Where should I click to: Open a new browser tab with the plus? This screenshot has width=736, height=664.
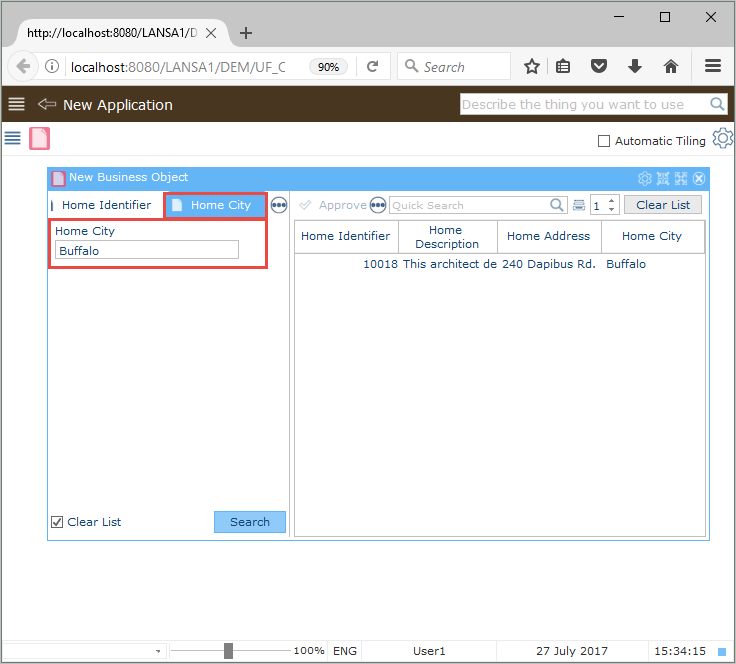pyautogui.click(x=245, y=33)
